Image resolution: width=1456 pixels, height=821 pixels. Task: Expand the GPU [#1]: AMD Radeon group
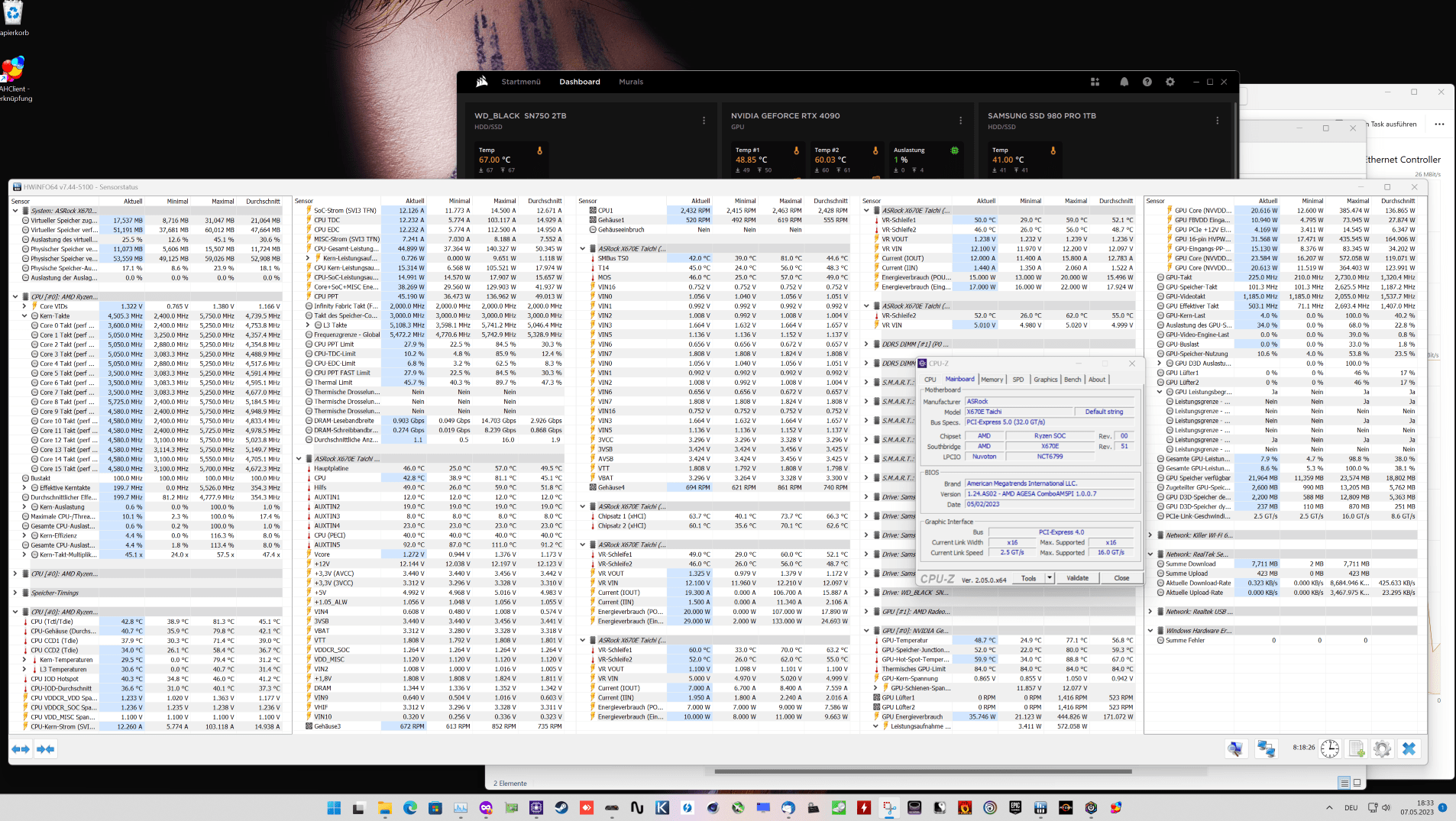tap(866, 612)
